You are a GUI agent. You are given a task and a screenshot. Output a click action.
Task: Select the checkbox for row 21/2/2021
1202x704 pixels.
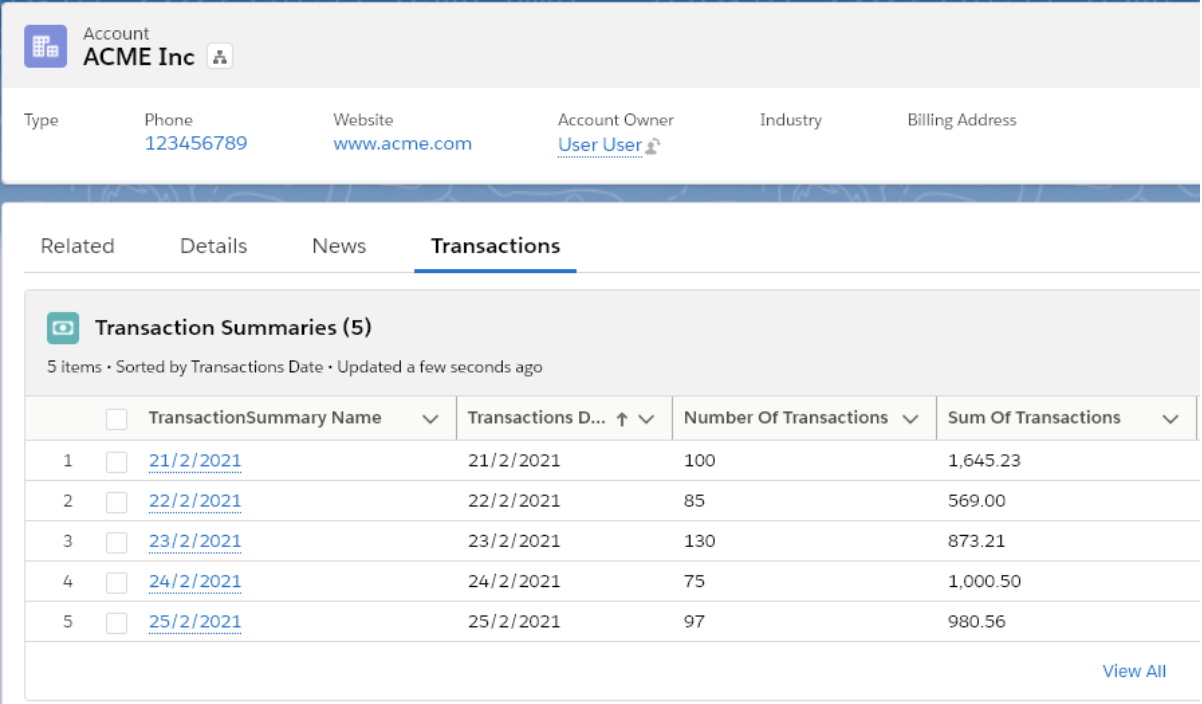(x=117, y=461)
